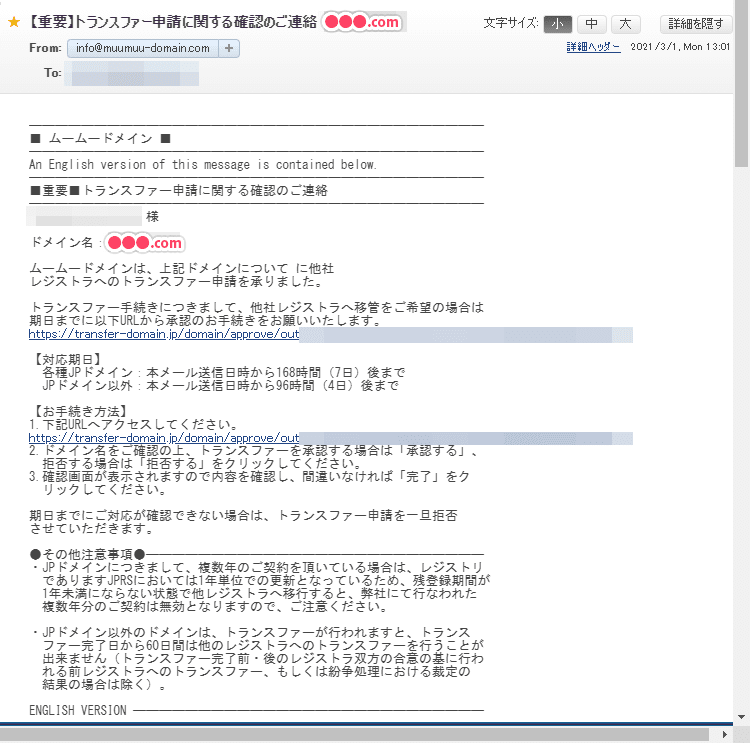Image resolution: width=750 pixels, height=743 pixels.
Task: Click the 詳細を隠す button
Action: [x=695, y=23]
